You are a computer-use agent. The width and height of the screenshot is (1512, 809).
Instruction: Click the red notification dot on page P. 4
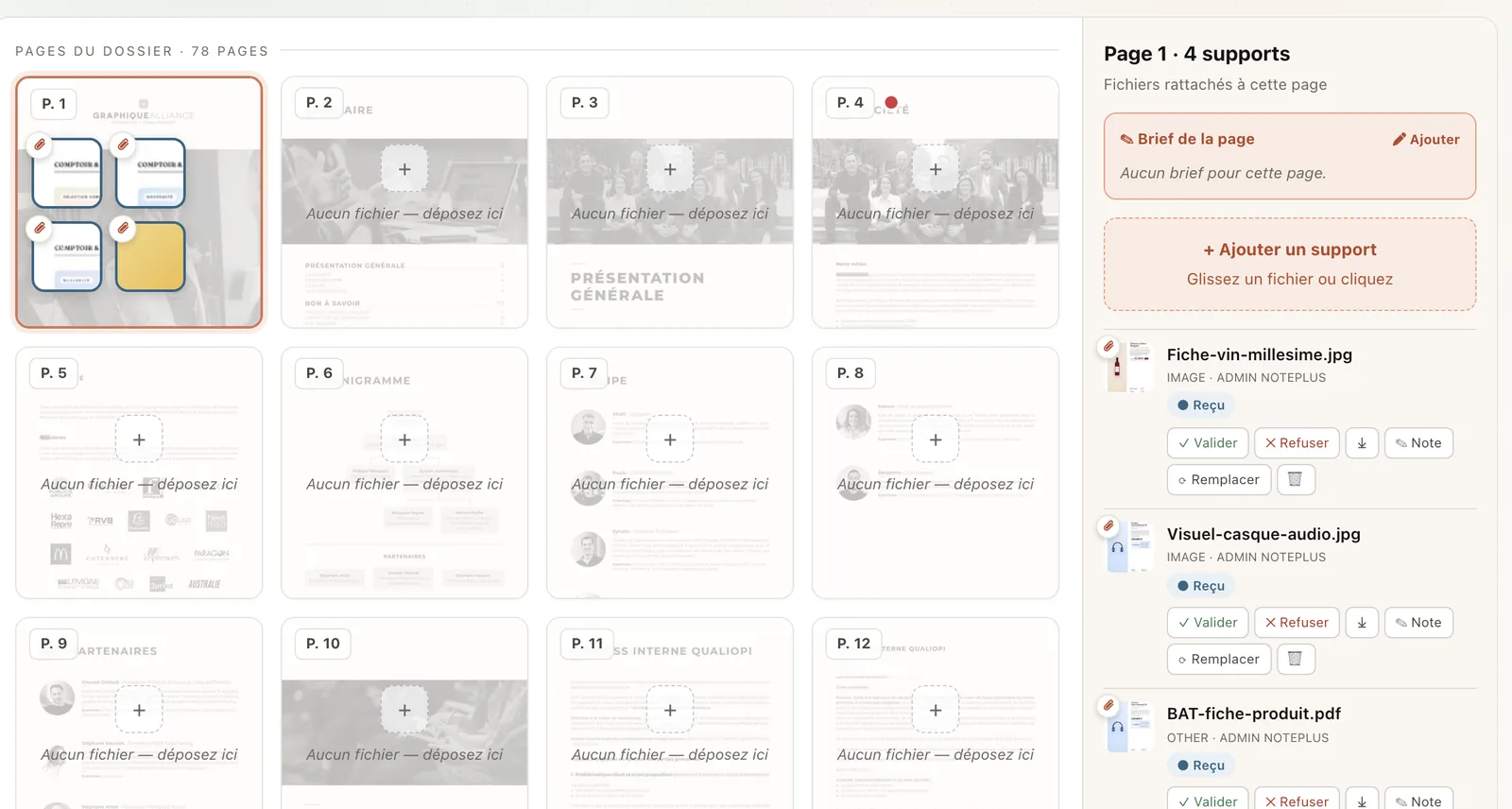tap(891, 102)
